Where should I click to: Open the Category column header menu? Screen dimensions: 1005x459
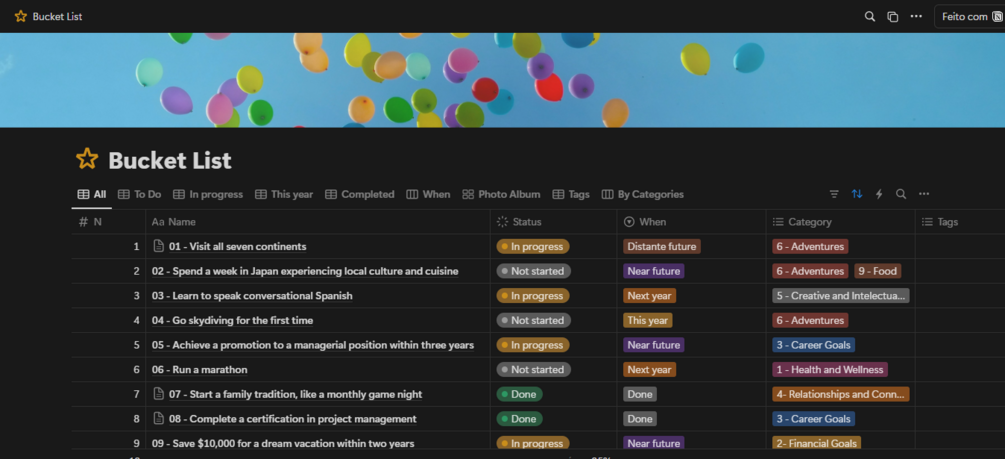point(809,222)
